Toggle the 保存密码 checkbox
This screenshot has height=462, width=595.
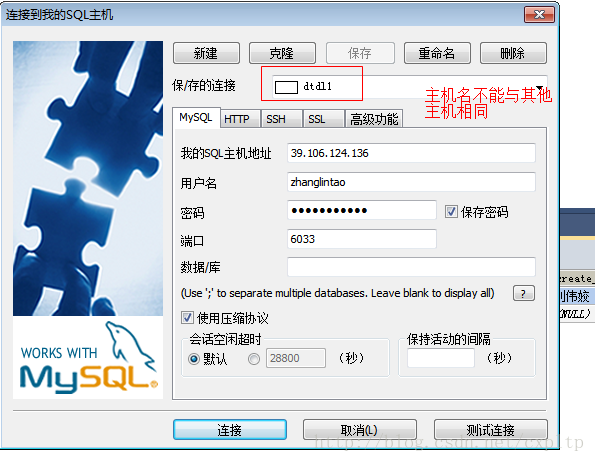pos(451,212)
